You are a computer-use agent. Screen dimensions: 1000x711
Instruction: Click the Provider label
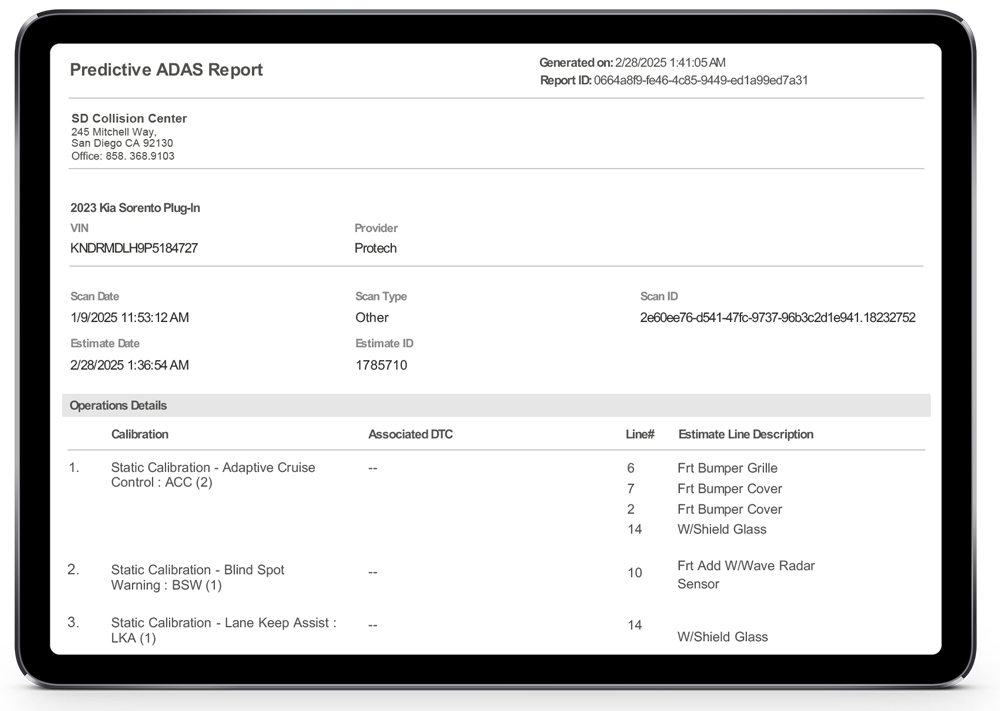coord(376,228)
